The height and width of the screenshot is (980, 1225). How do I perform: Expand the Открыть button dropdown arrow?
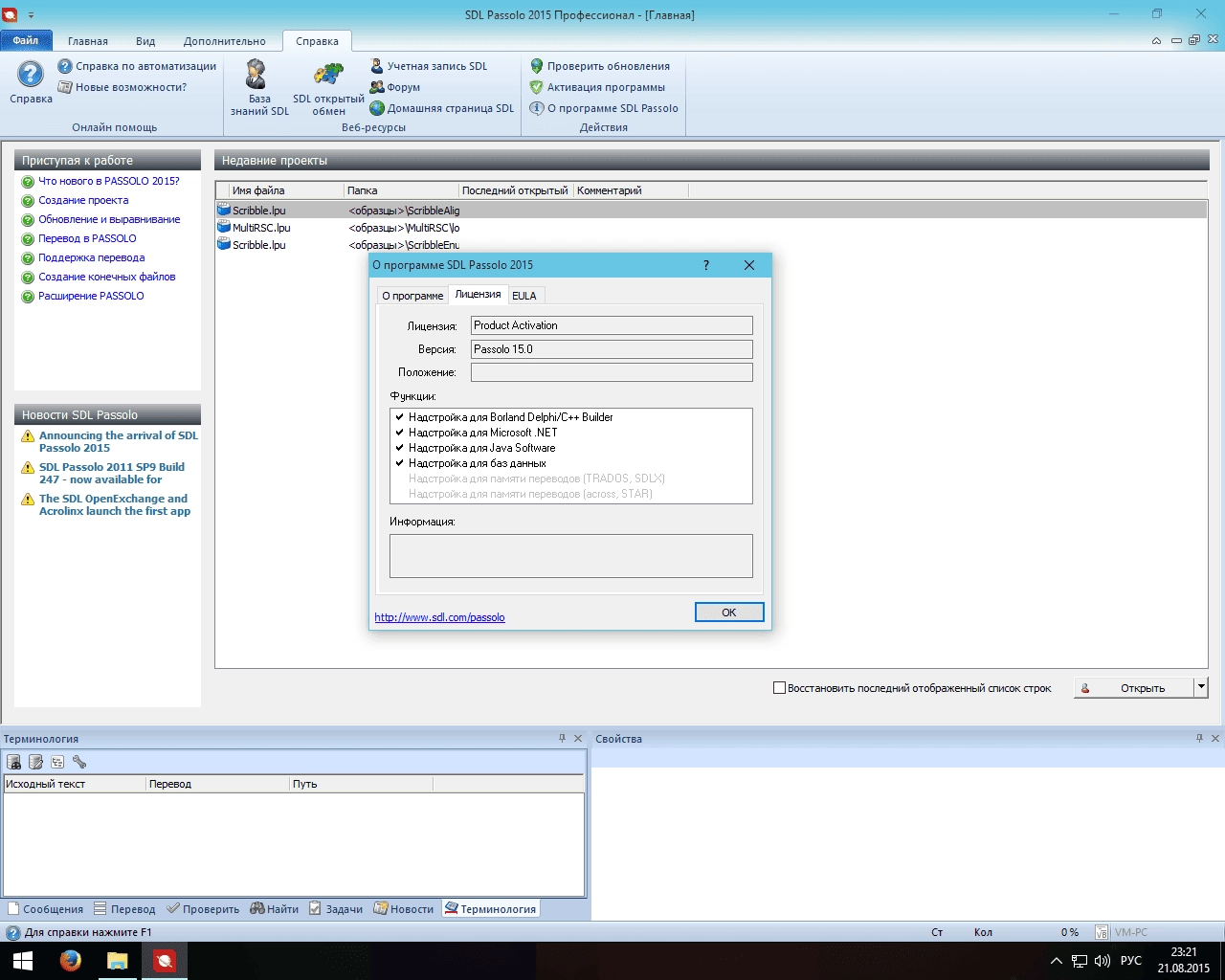point(1201,687)
